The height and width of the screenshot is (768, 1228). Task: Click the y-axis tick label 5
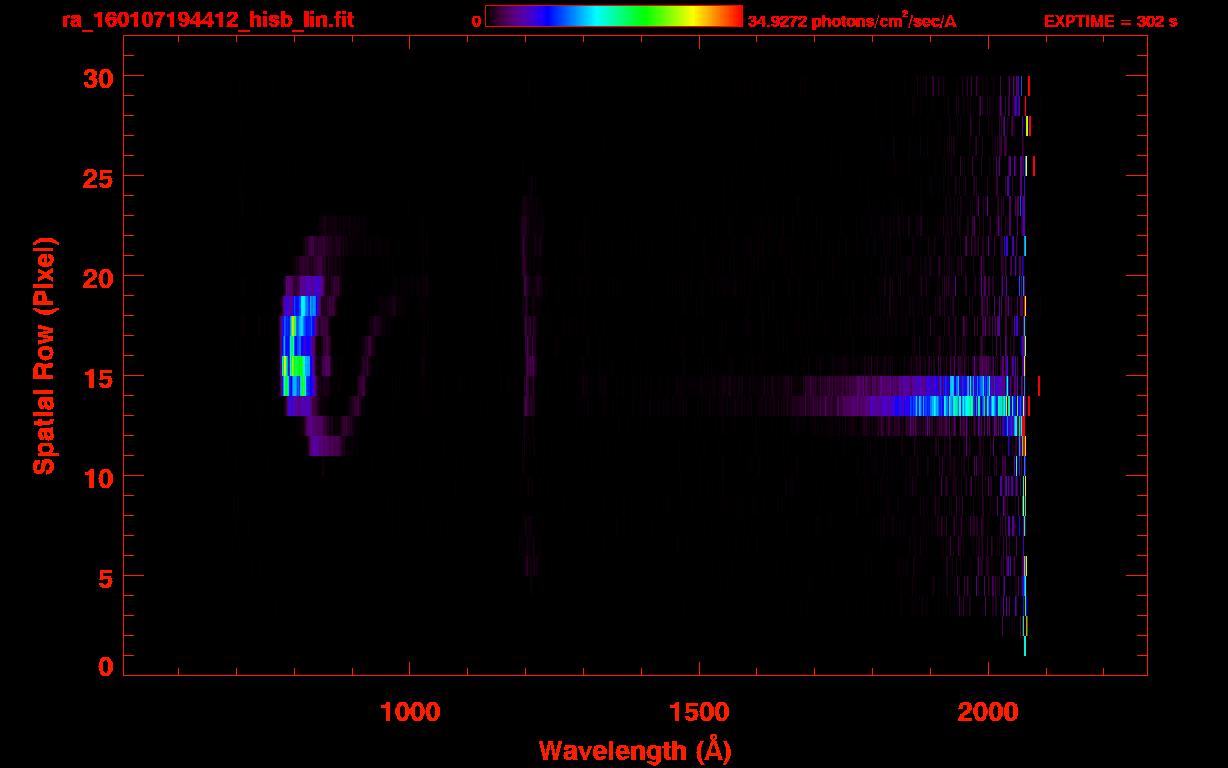[x=104, y=577]
